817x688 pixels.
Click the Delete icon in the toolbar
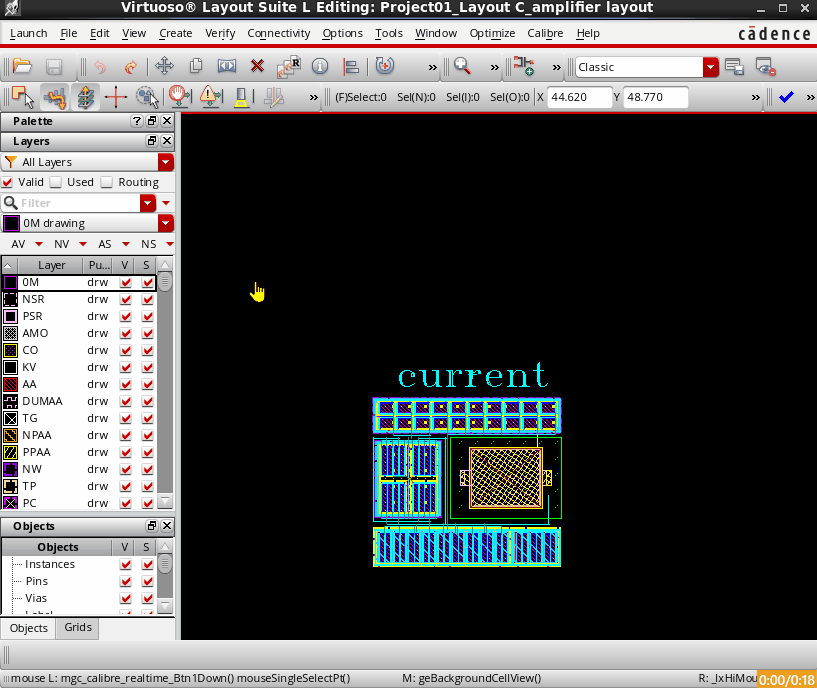tap(257, 66)
